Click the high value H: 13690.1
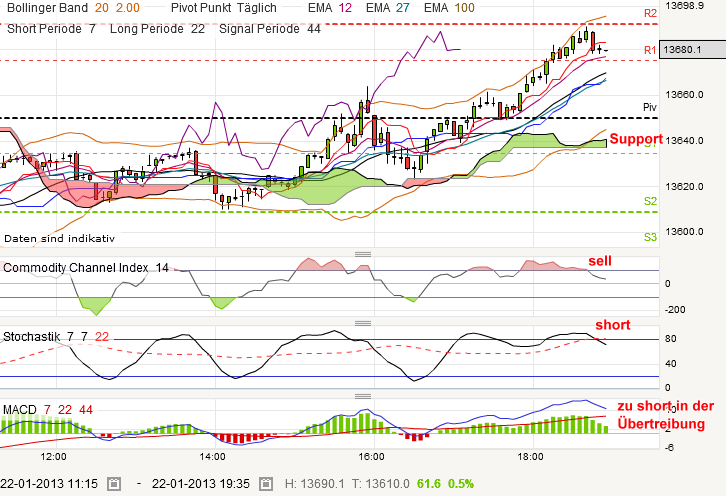The width and height of the screenshot is (726, 496). [314, 484]
